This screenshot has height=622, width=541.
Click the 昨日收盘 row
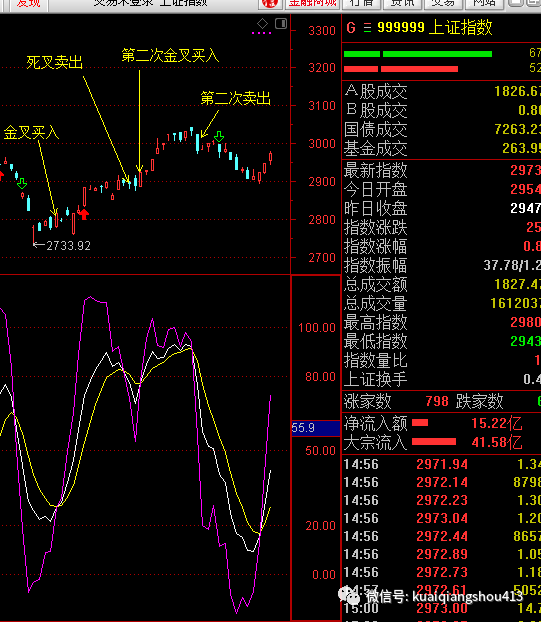point(441,208)
